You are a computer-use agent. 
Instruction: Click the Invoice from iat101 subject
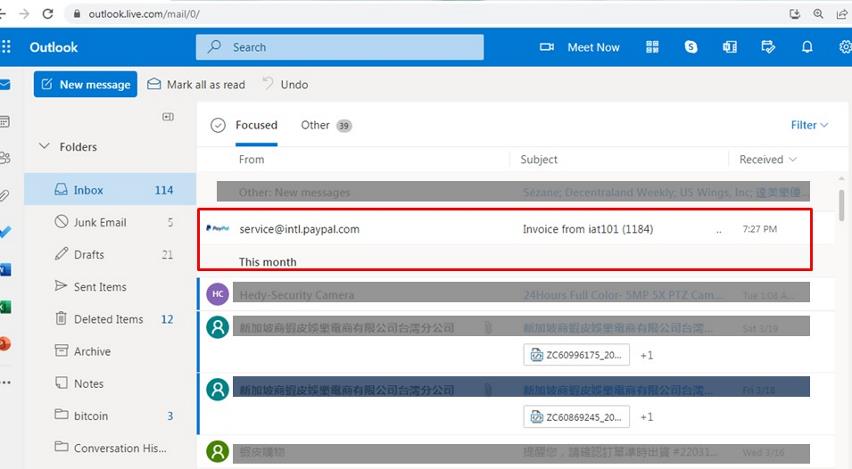588,229
